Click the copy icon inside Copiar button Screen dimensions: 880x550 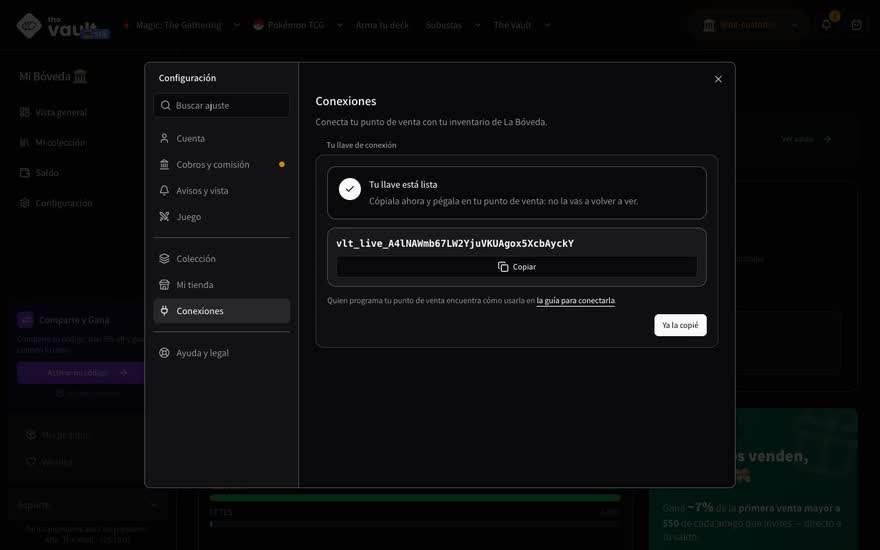click(x=503, y=267)
